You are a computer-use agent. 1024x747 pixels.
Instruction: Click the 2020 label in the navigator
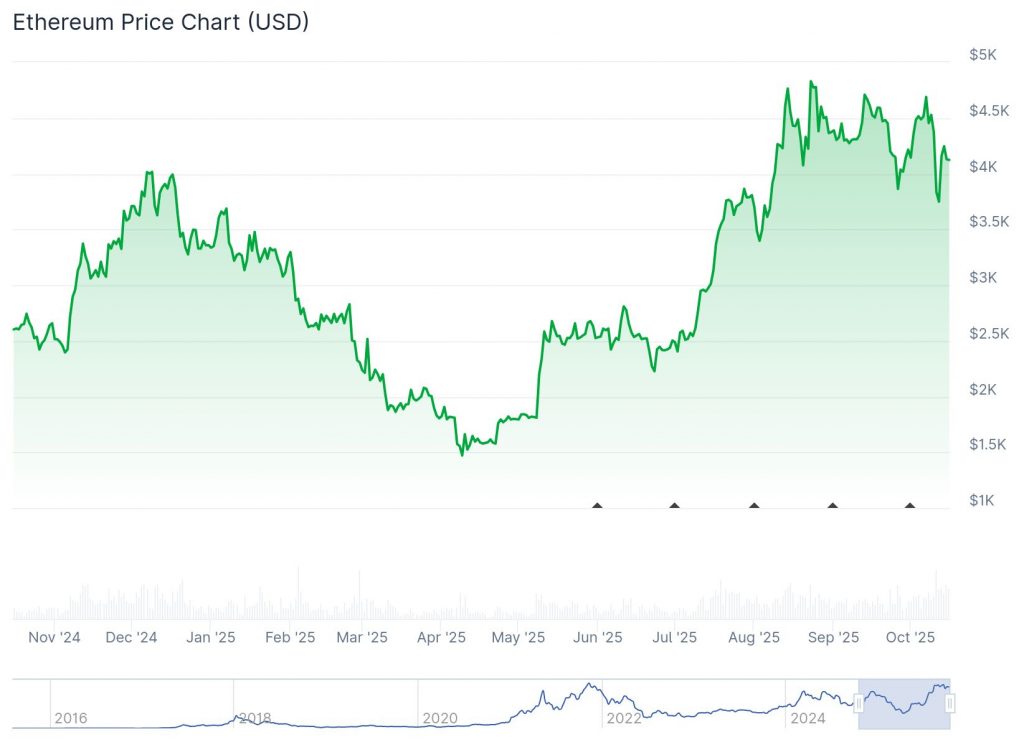tap(439, 718)
